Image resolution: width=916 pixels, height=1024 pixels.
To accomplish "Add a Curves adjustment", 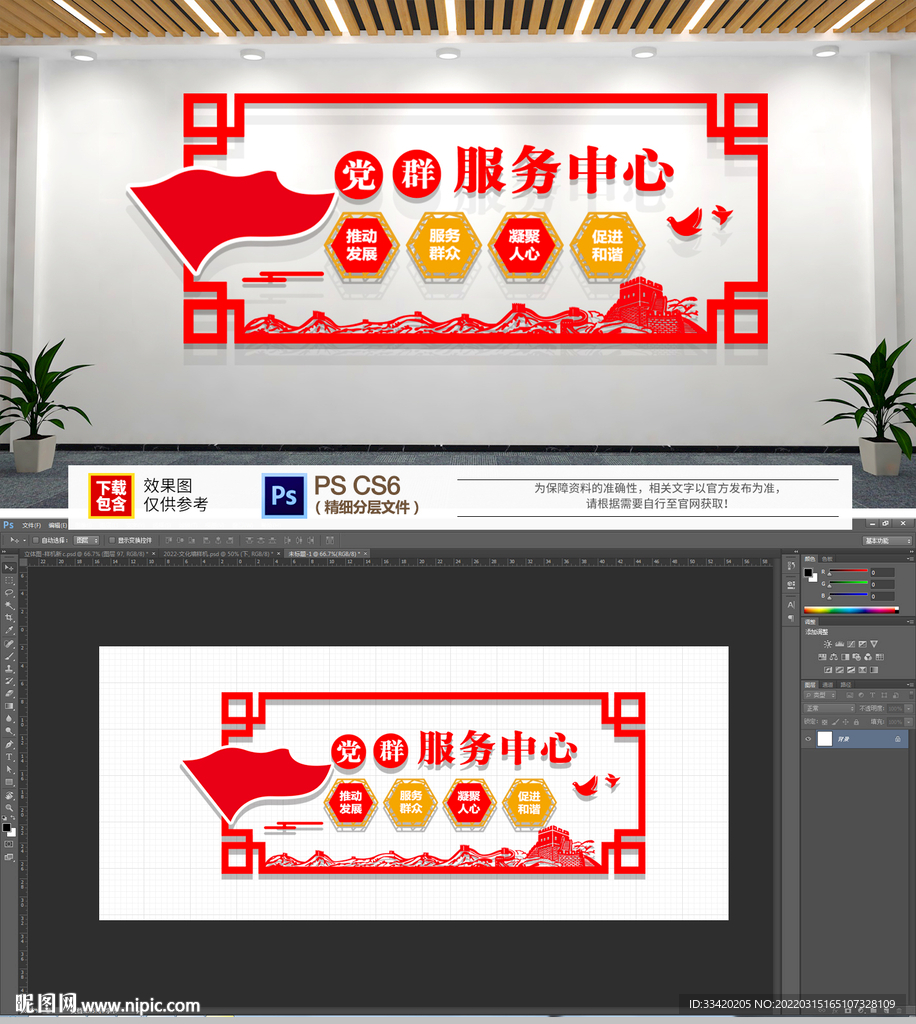I will coord(851,644).
